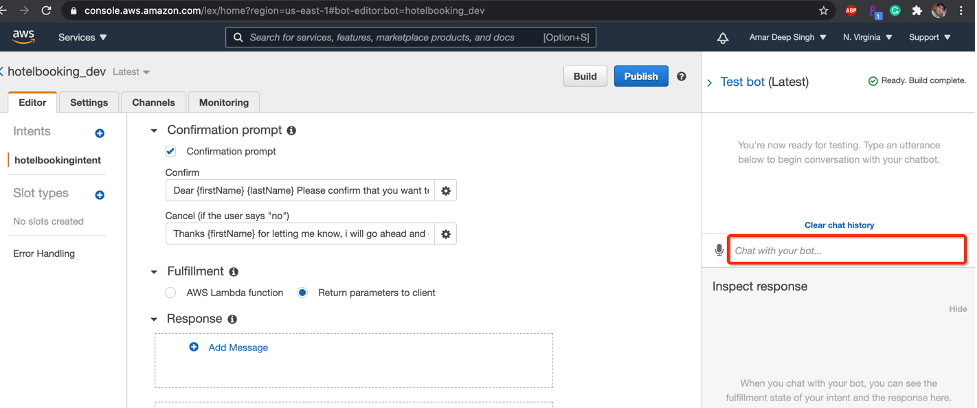Click the Chat with your bot field
The width and height of the screenshot is (977, 408).
click(x=846, y=250)
